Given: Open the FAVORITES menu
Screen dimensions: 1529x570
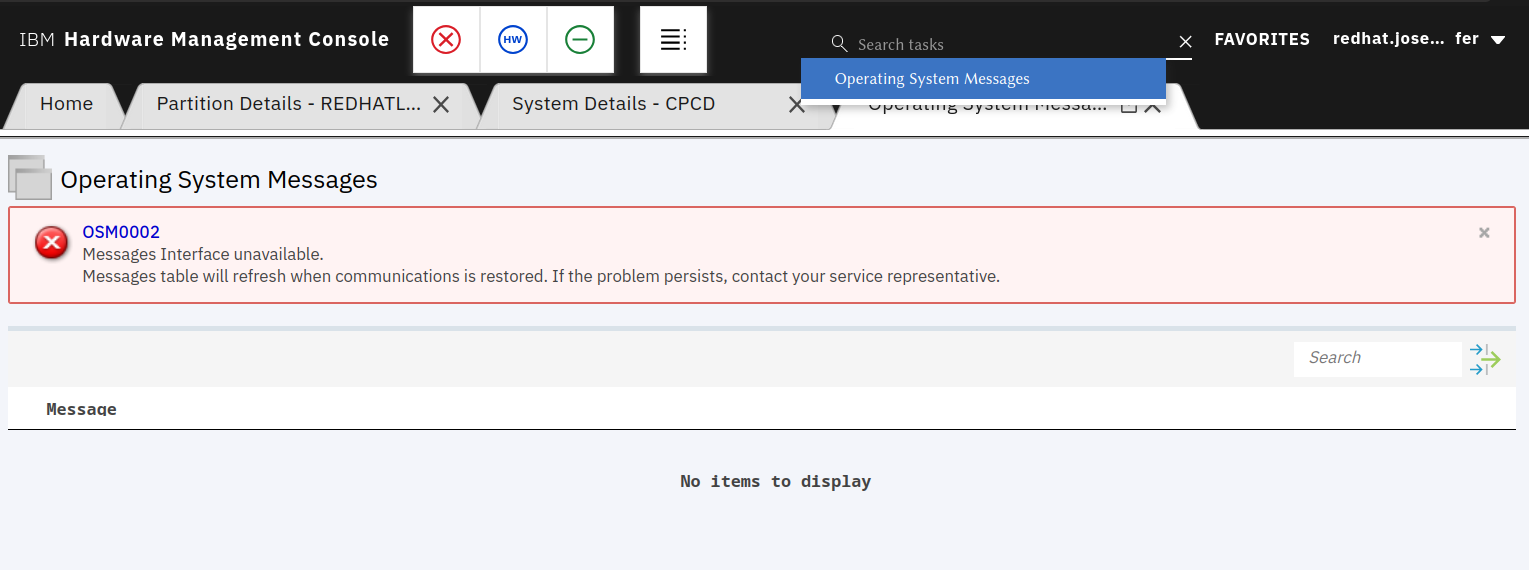Looking at the screenshot, I should (1261, 40).
